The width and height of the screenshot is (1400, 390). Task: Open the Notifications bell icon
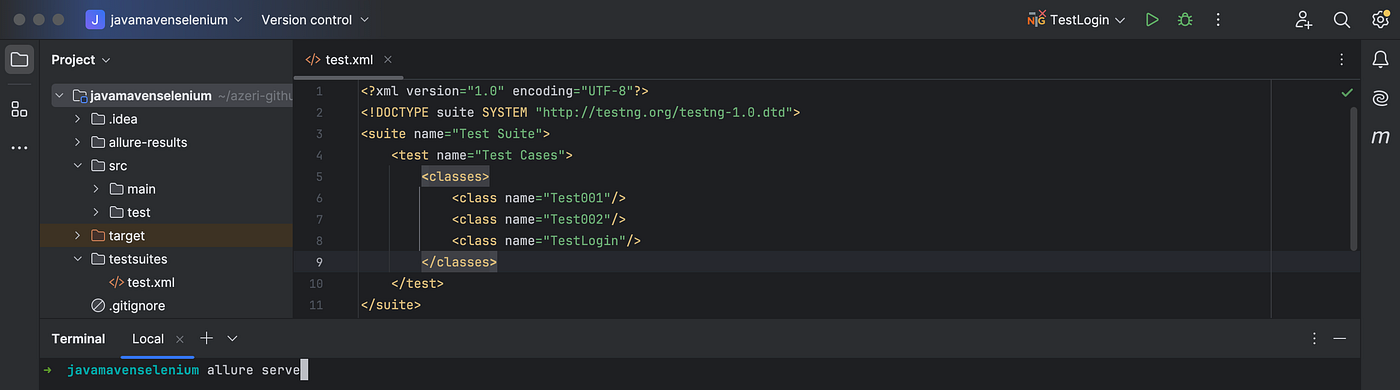(x=1380, y=60)
